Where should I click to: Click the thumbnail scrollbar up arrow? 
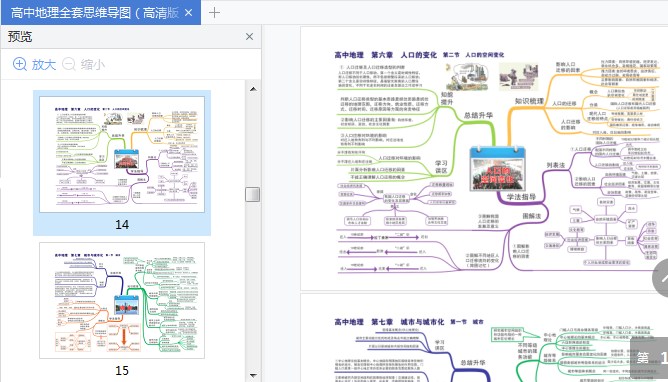(x=253, y=89)
